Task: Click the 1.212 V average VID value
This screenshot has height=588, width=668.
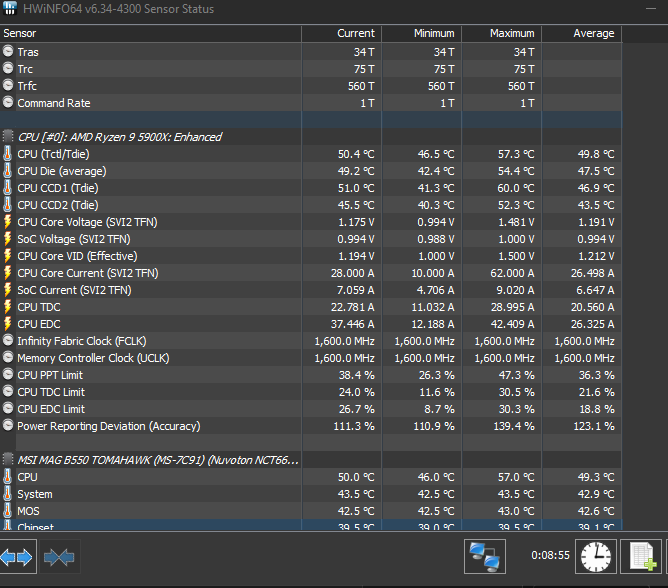Action: (596, 256)
